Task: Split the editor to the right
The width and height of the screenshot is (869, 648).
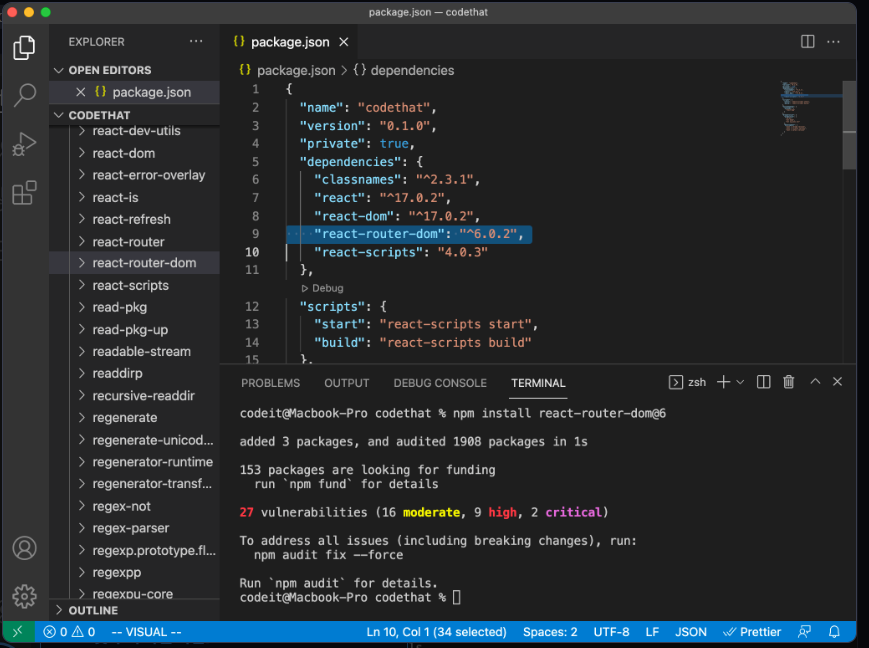Action: (807, 42)
